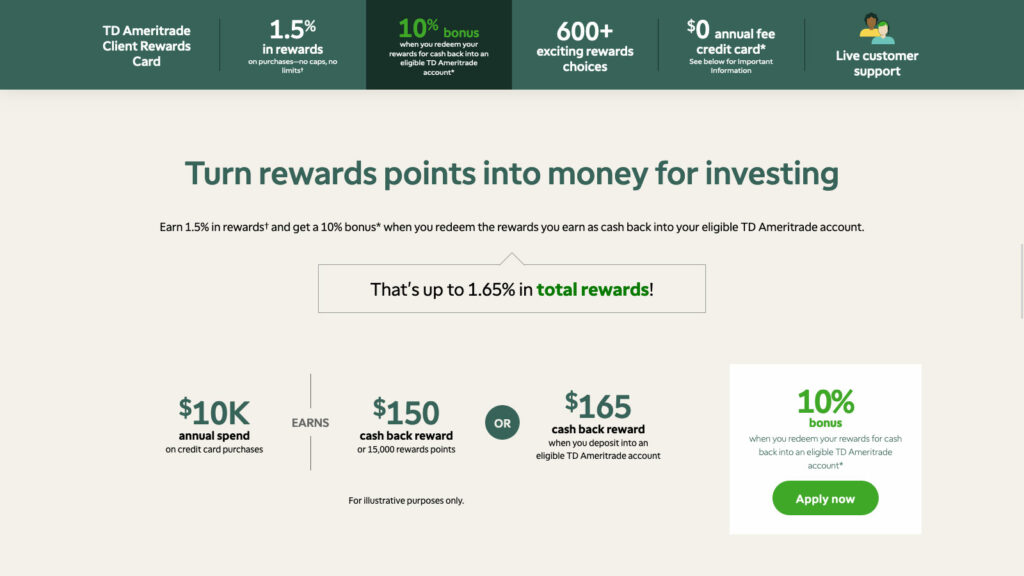The height and width of the screenshot is (576, 1024).
Task: Click the $10K annual spend figure
Action: point(214,412)
